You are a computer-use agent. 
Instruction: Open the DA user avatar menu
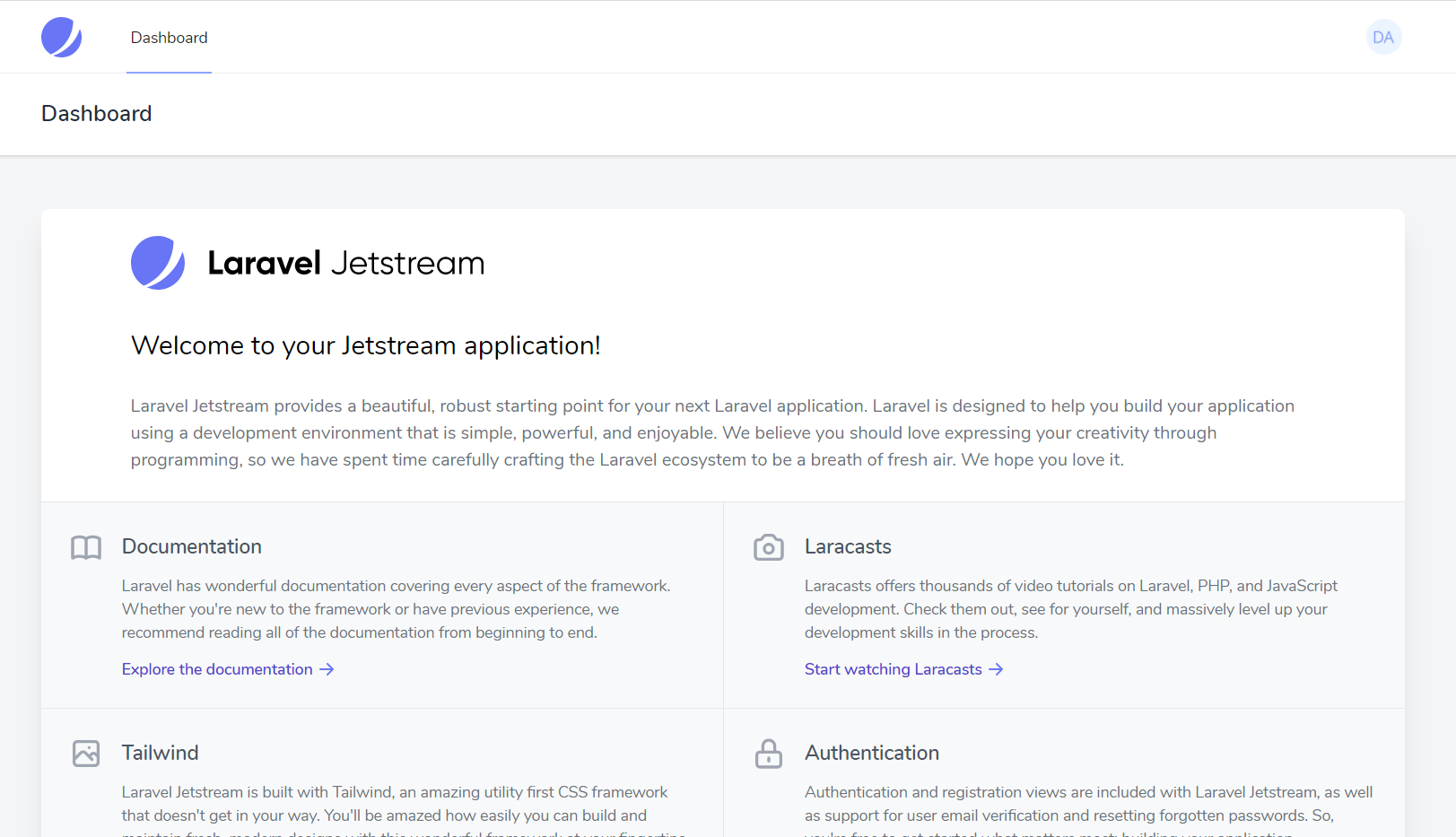pyautogui.click(x=1383, y=37)
